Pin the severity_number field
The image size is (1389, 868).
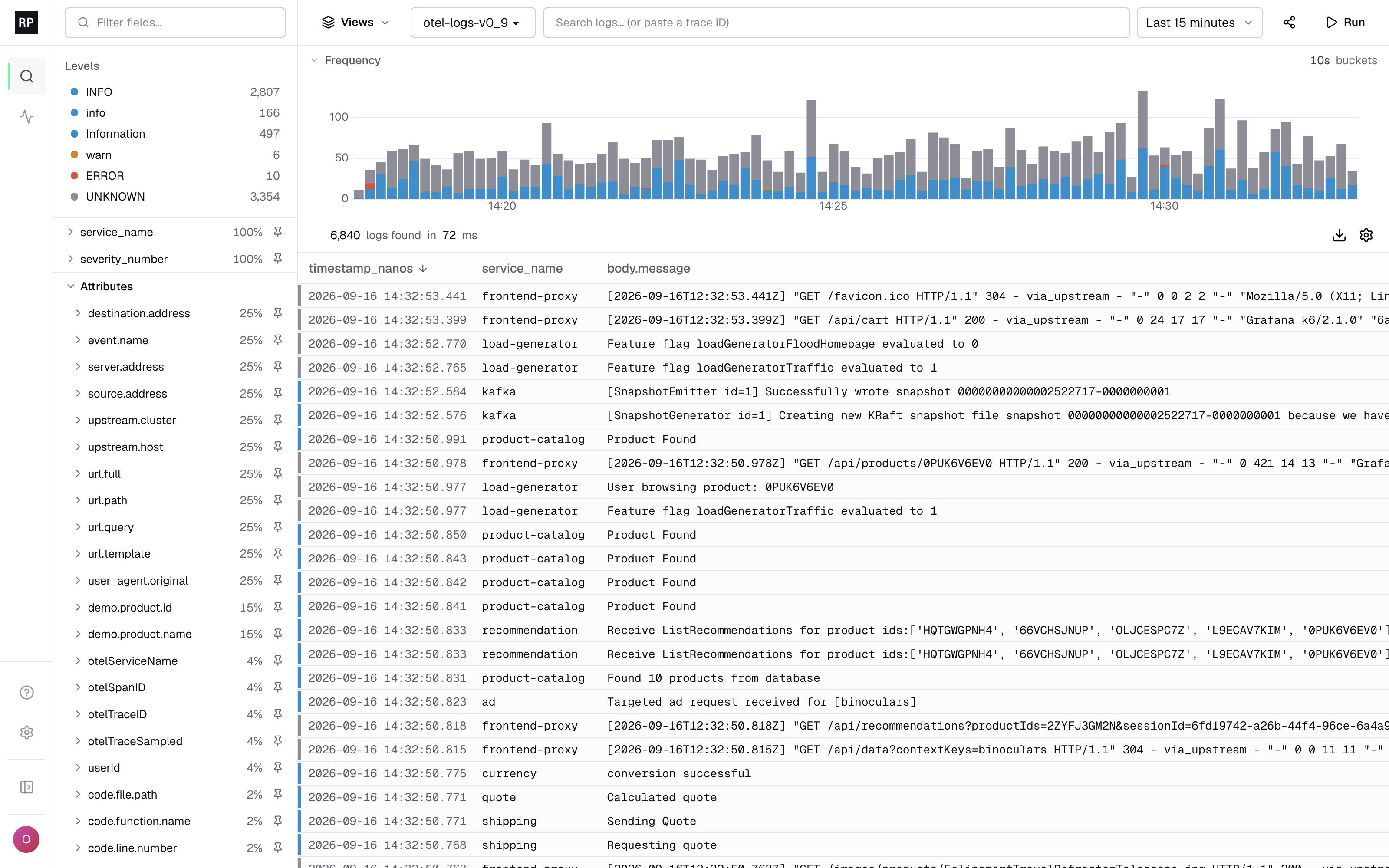(278, 259)
